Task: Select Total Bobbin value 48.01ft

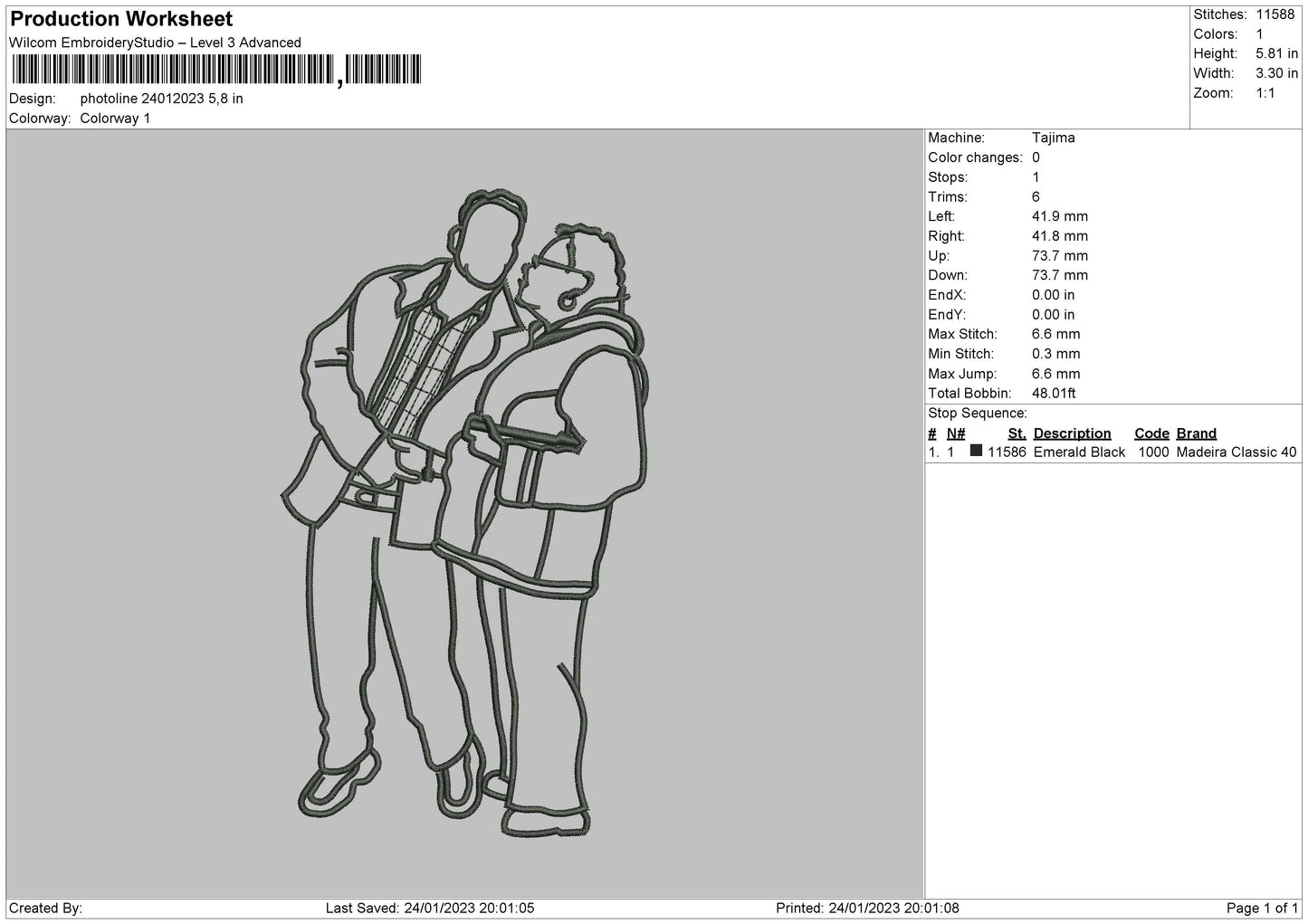Action: tap(1054, 394)
